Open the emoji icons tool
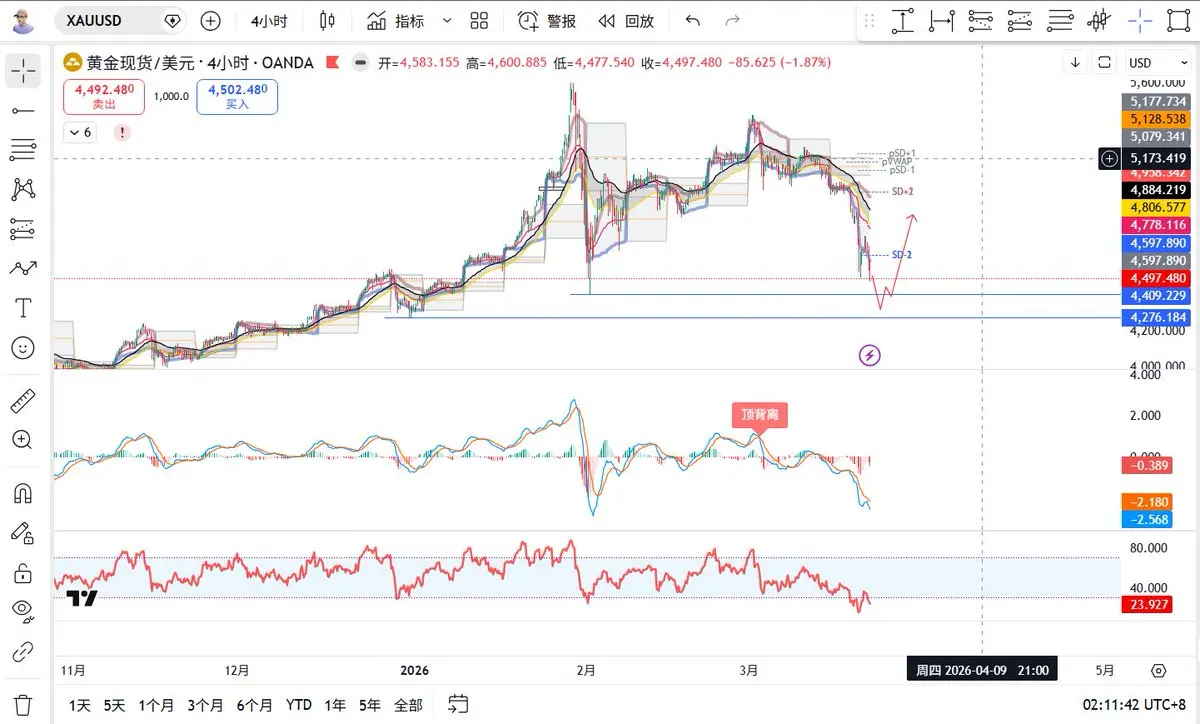Image resolution: width=1200 pixels, height=724 pixels. [24, 348]
